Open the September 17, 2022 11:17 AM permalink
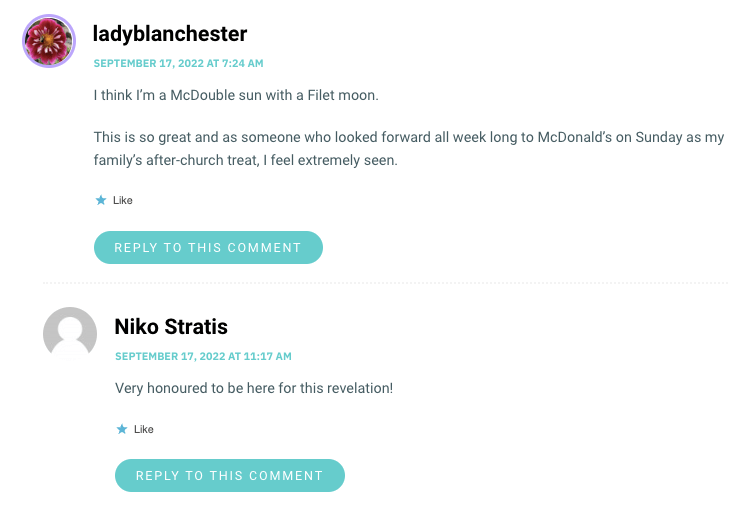This screenshot has height=505, width=746. [203, 356]
